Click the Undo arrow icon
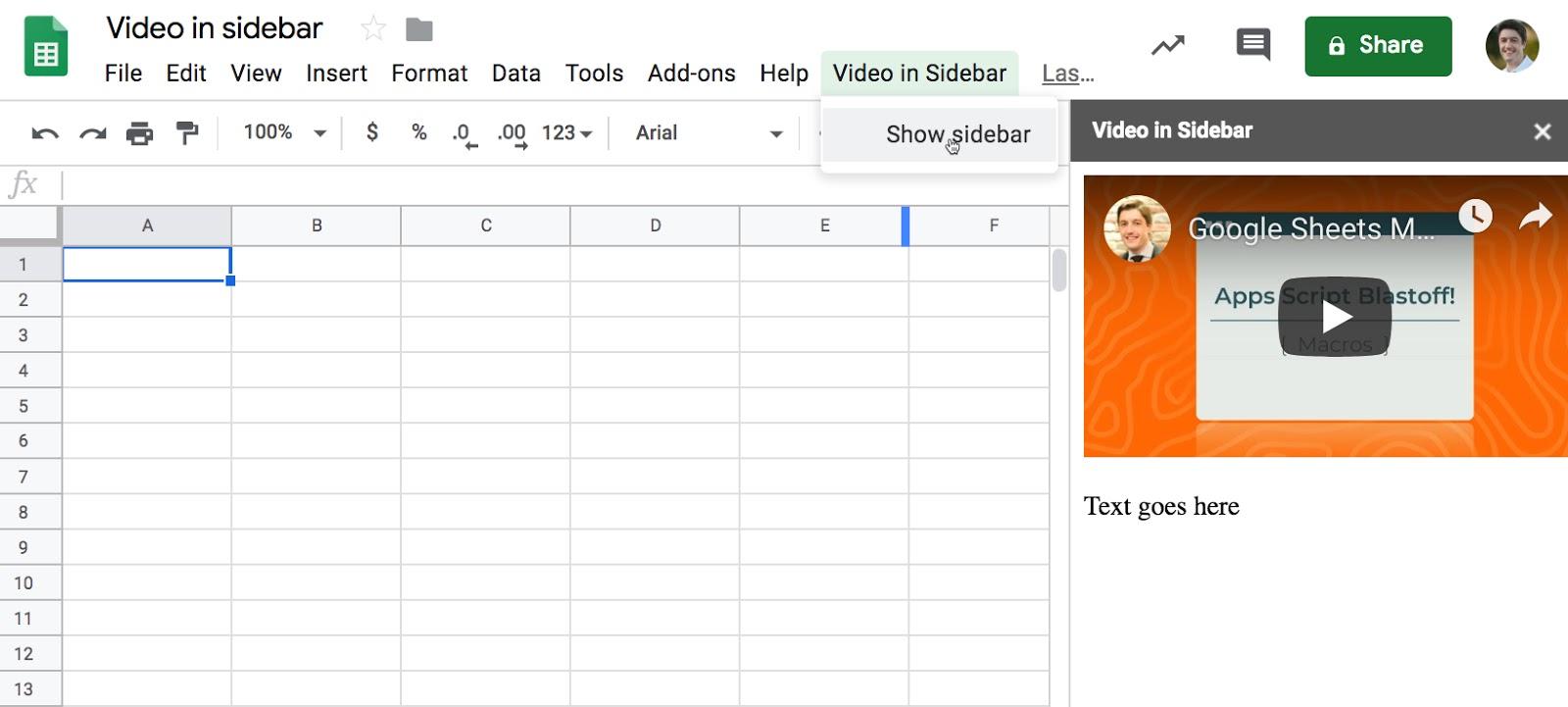 [x=45, y=133]
